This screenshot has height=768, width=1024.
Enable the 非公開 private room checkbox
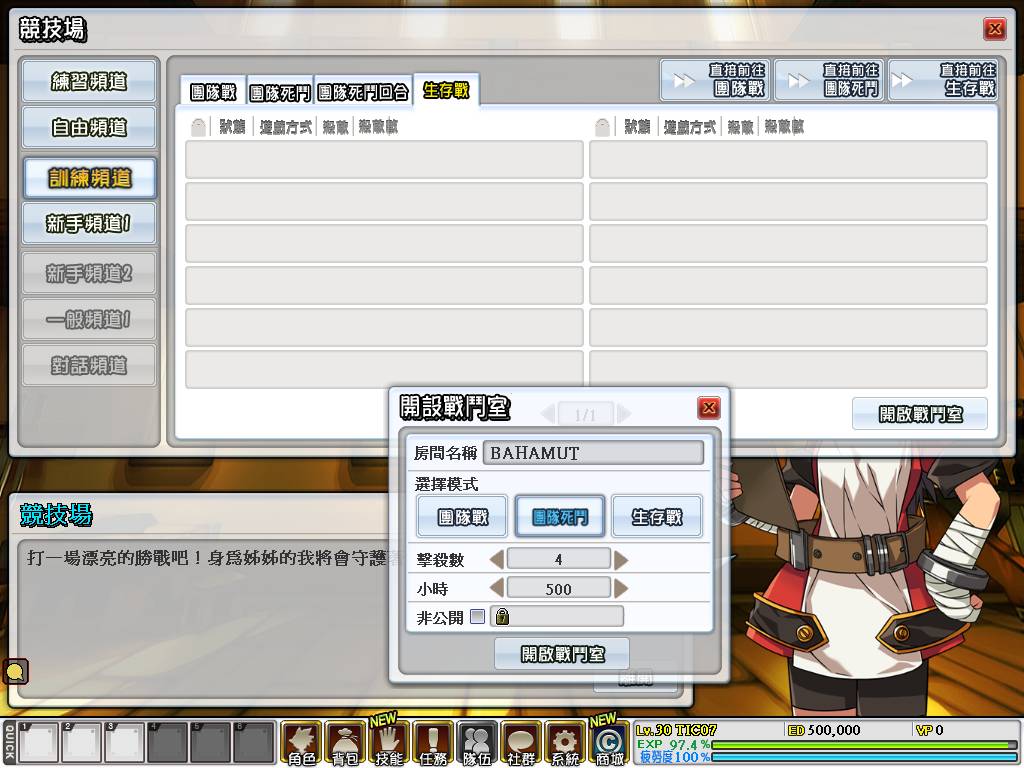[477, 616]
